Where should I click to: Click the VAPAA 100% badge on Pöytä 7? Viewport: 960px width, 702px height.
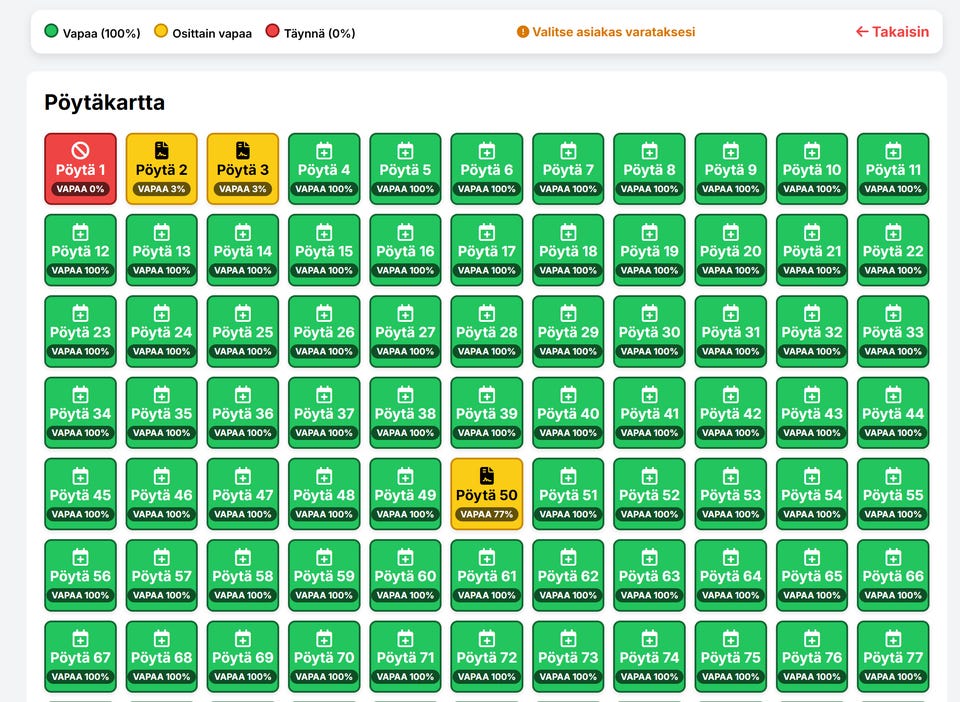coord(568,189)
